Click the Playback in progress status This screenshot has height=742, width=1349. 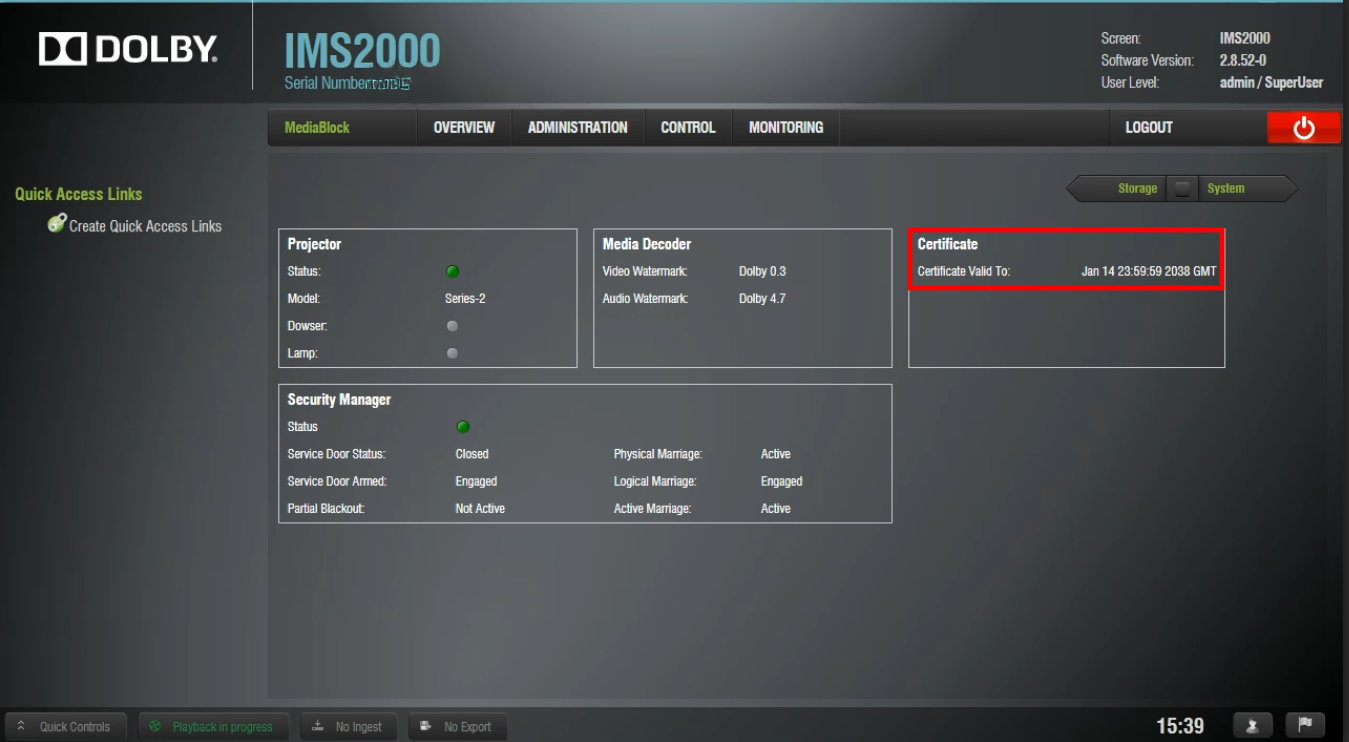(213, 727)
